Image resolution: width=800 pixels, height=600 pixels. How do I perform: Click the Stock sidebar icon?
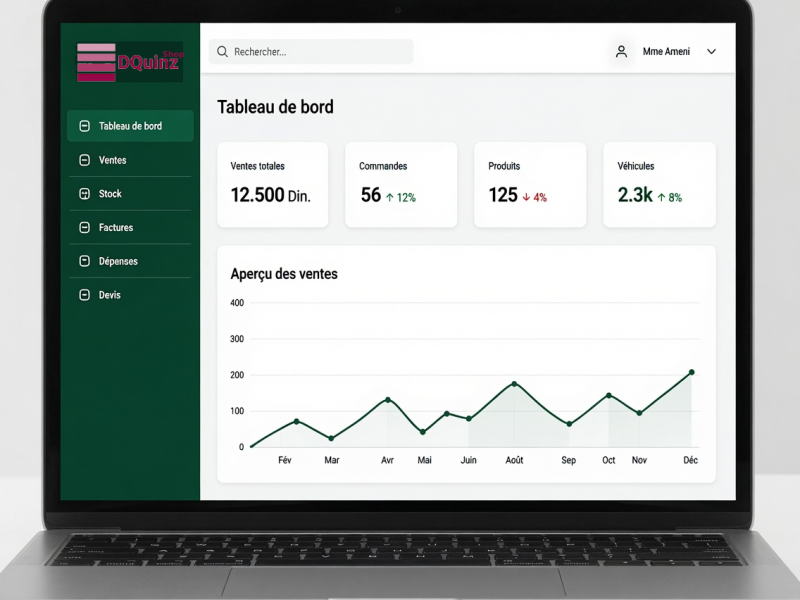point(85,194)
